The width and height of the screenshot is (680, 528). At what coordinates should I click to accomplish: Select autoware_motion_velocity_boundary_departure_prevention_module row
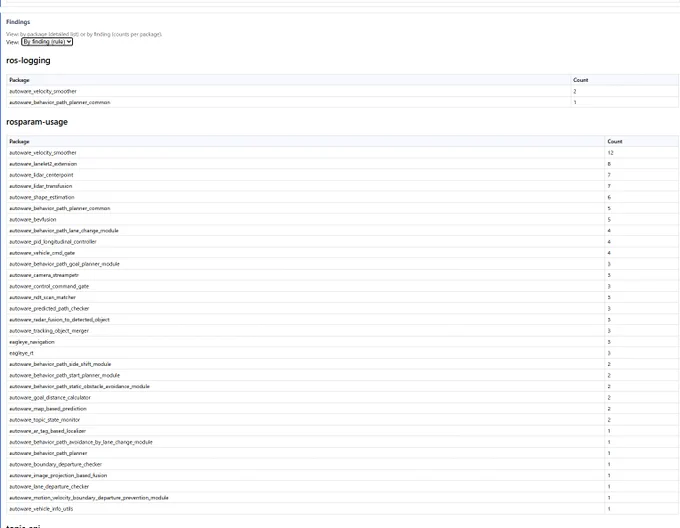(343, 498)
